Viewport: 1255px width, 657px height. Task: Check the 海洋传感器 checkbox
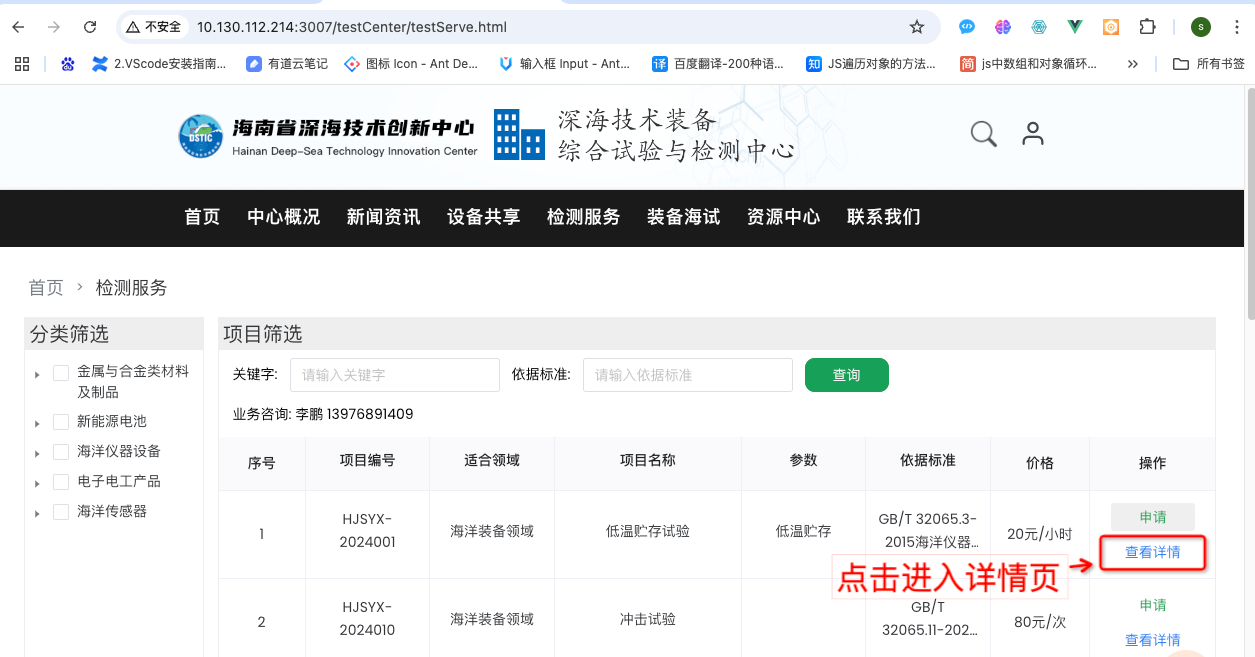point(61,512)
